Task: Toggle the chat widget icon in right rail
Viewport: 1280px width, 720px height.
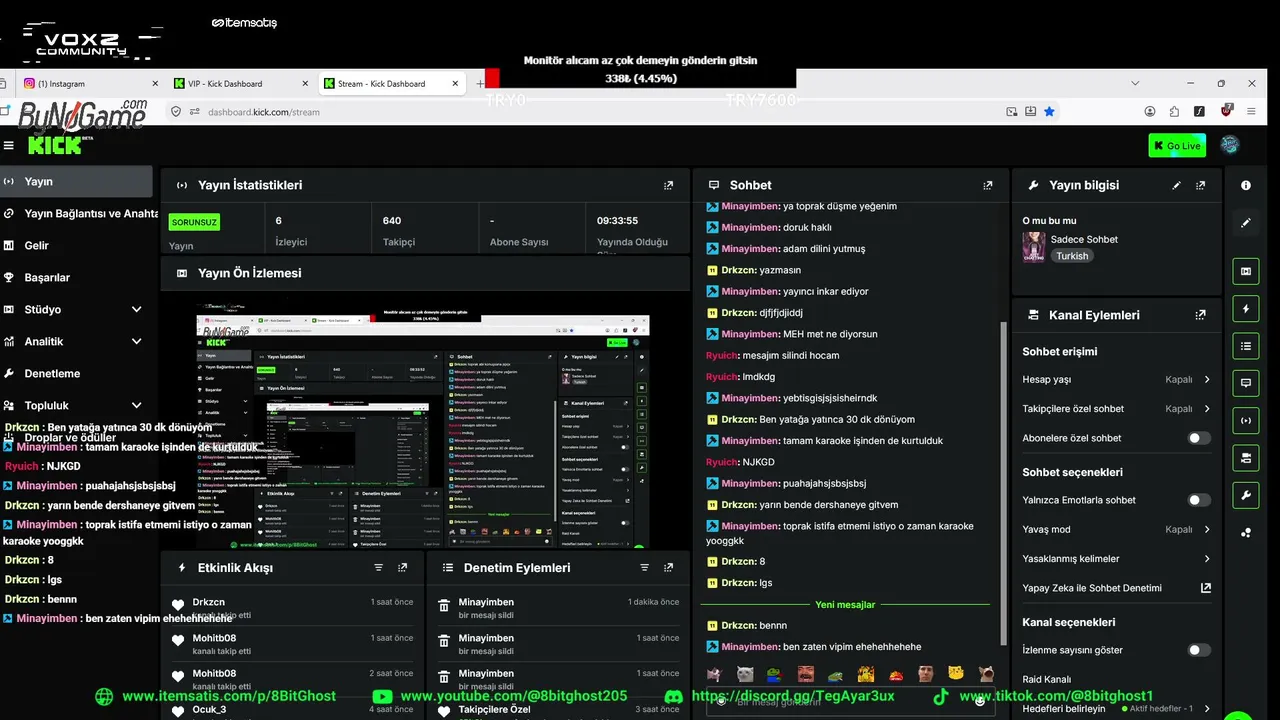Action: [x=1246, y=383]
